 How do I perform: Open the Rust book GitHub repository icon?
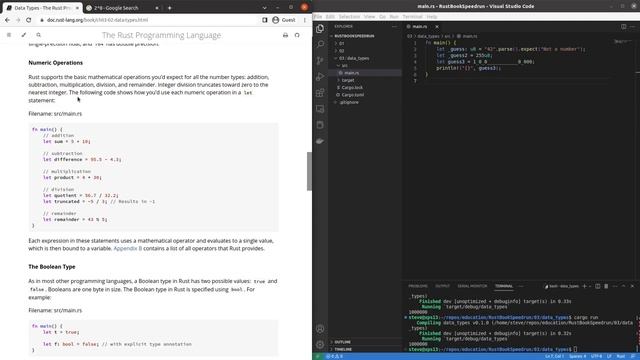297,35
